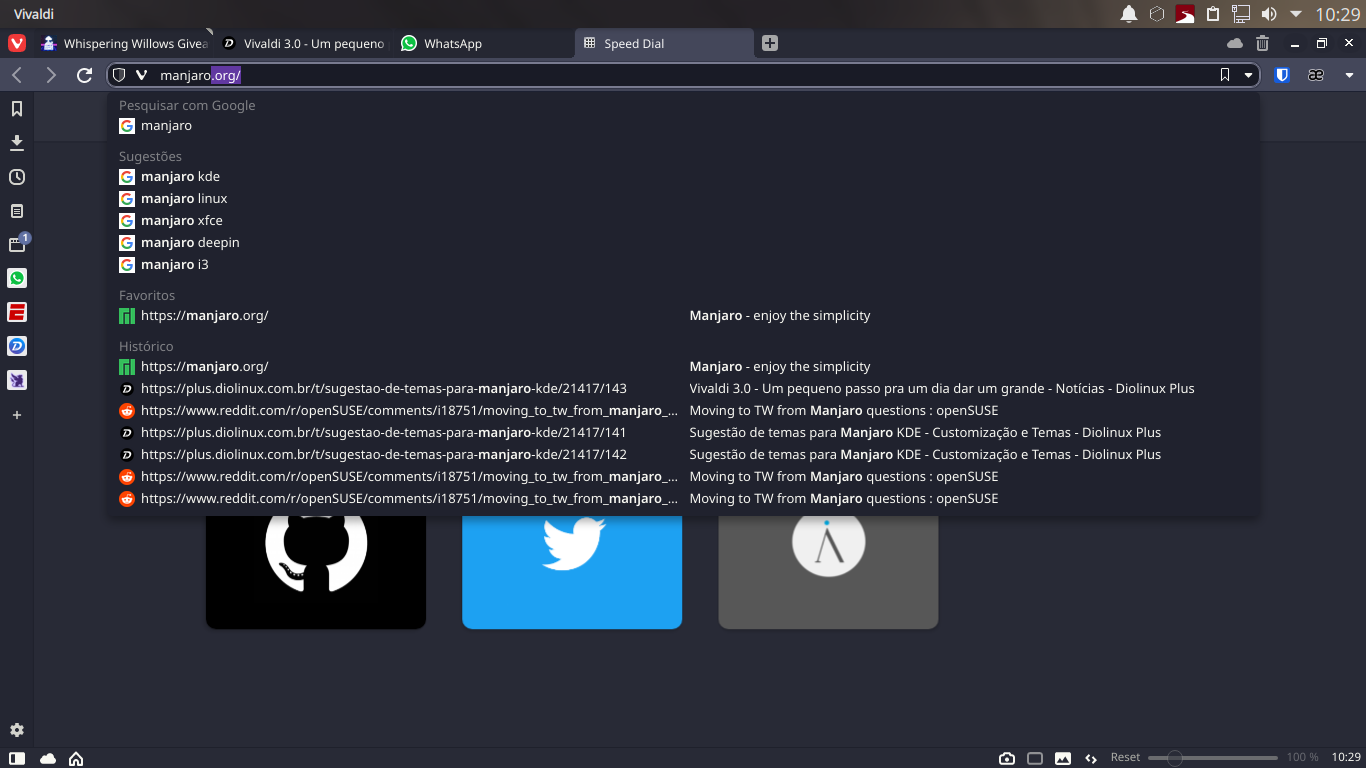Search Google for manjaro

click(683, 126)
